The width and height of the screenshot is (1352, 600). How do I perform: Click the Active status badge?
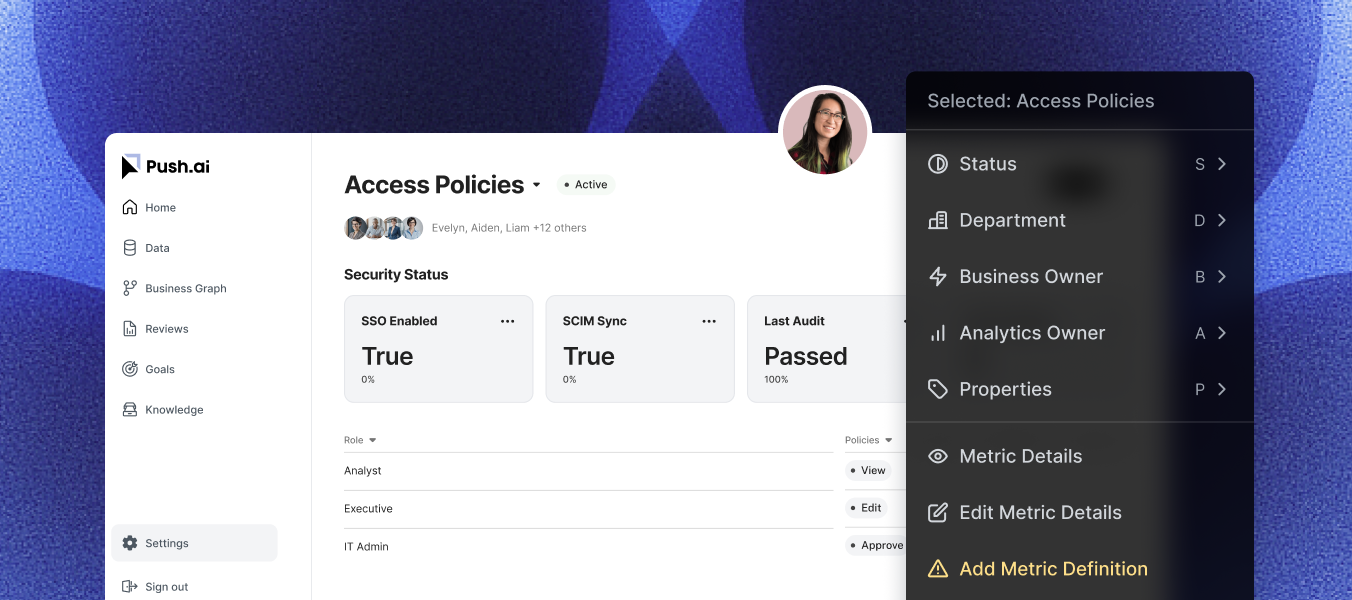[585, 185]
